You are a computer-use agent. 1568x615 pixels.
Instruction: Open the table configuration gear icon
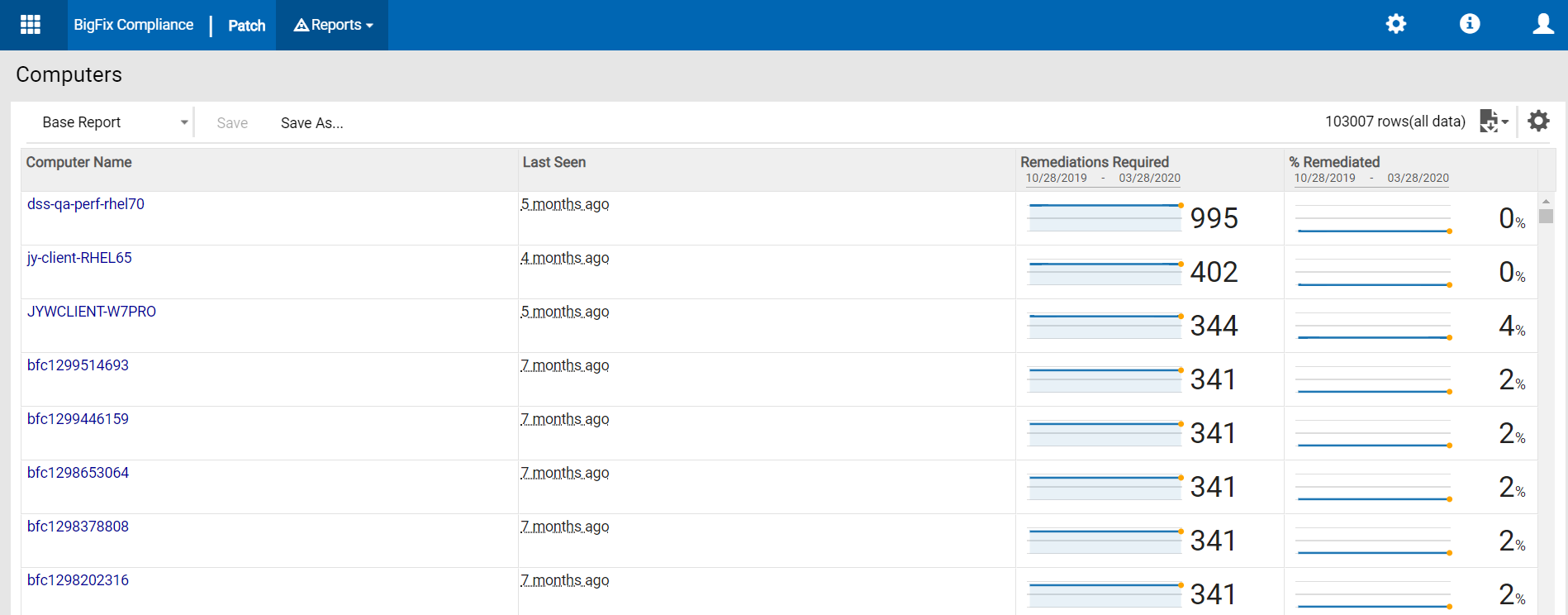pyautogui.click(x=1538, y=122)
